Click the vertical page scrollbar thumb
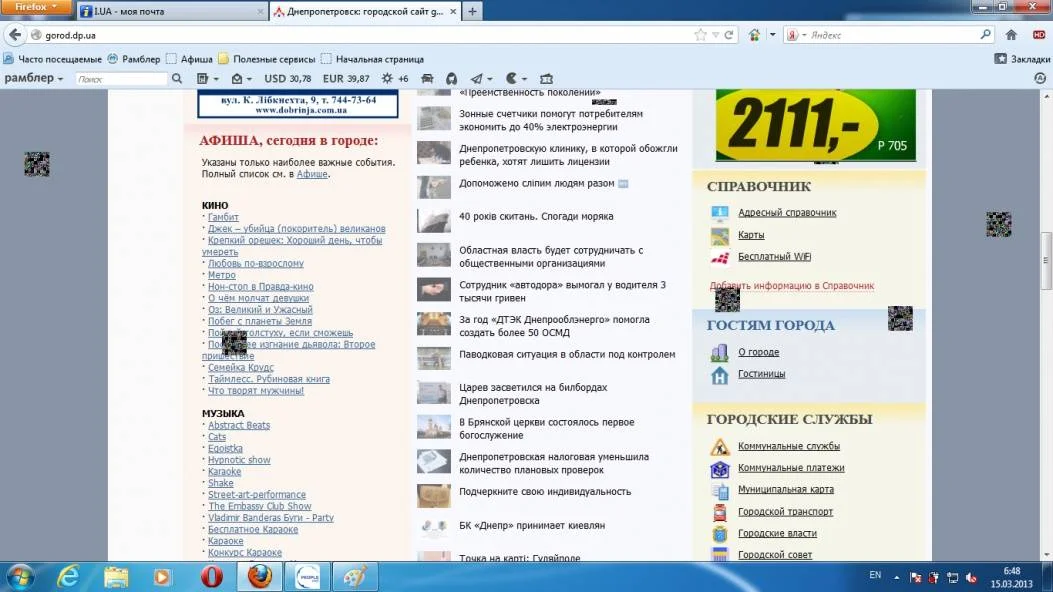1053x592 pixels. click(x=1046, y=260)
